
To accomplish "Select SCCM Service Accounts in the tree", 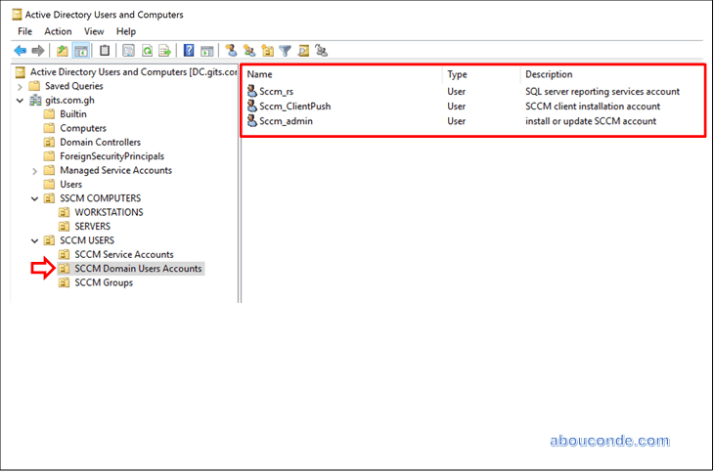I will 123,254.
